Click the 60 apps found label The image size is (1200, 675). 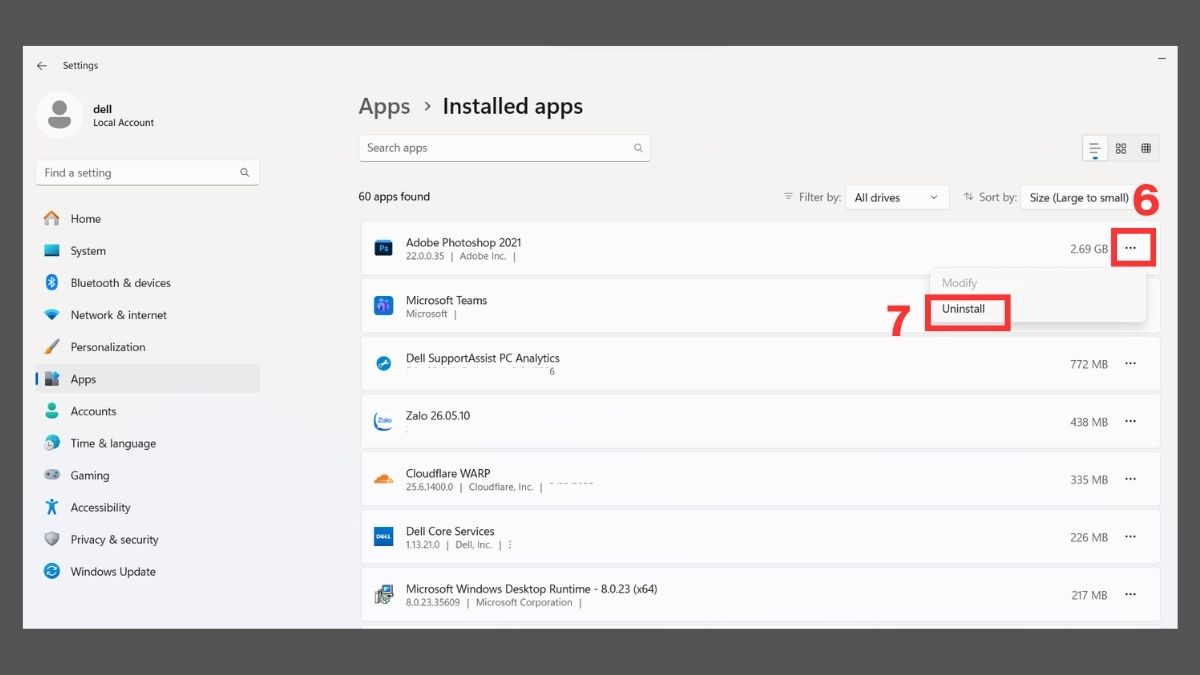394,197
